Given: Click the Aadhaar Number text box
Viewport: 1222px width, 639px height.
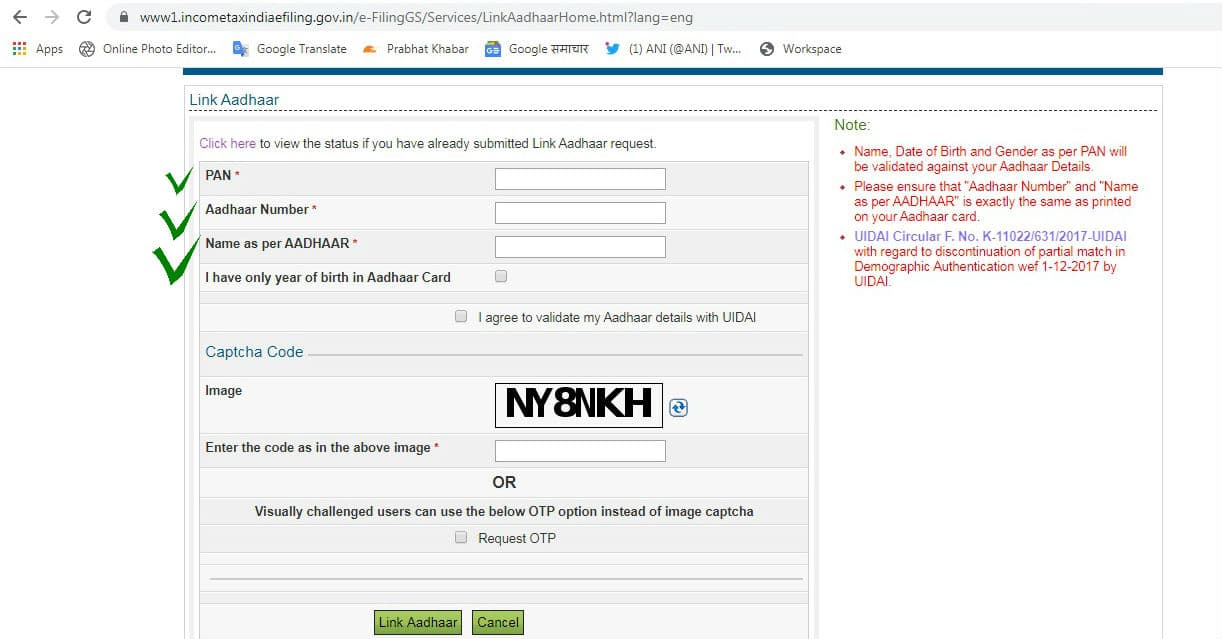Looking at the screenshot, I should pos(580,213).
